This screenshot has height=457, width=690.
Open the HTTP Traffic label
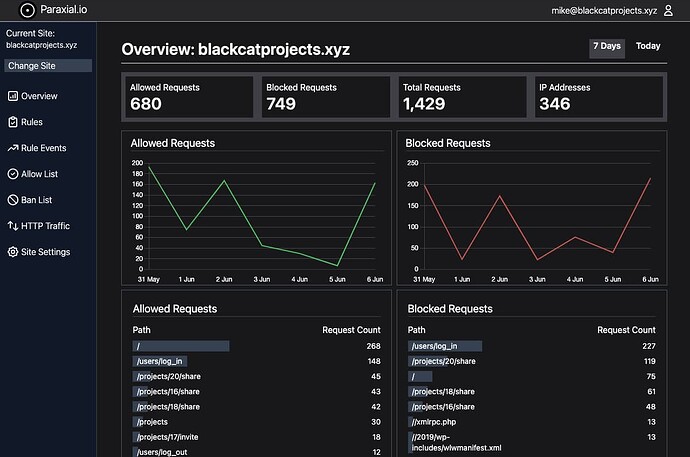coord(45,226)
